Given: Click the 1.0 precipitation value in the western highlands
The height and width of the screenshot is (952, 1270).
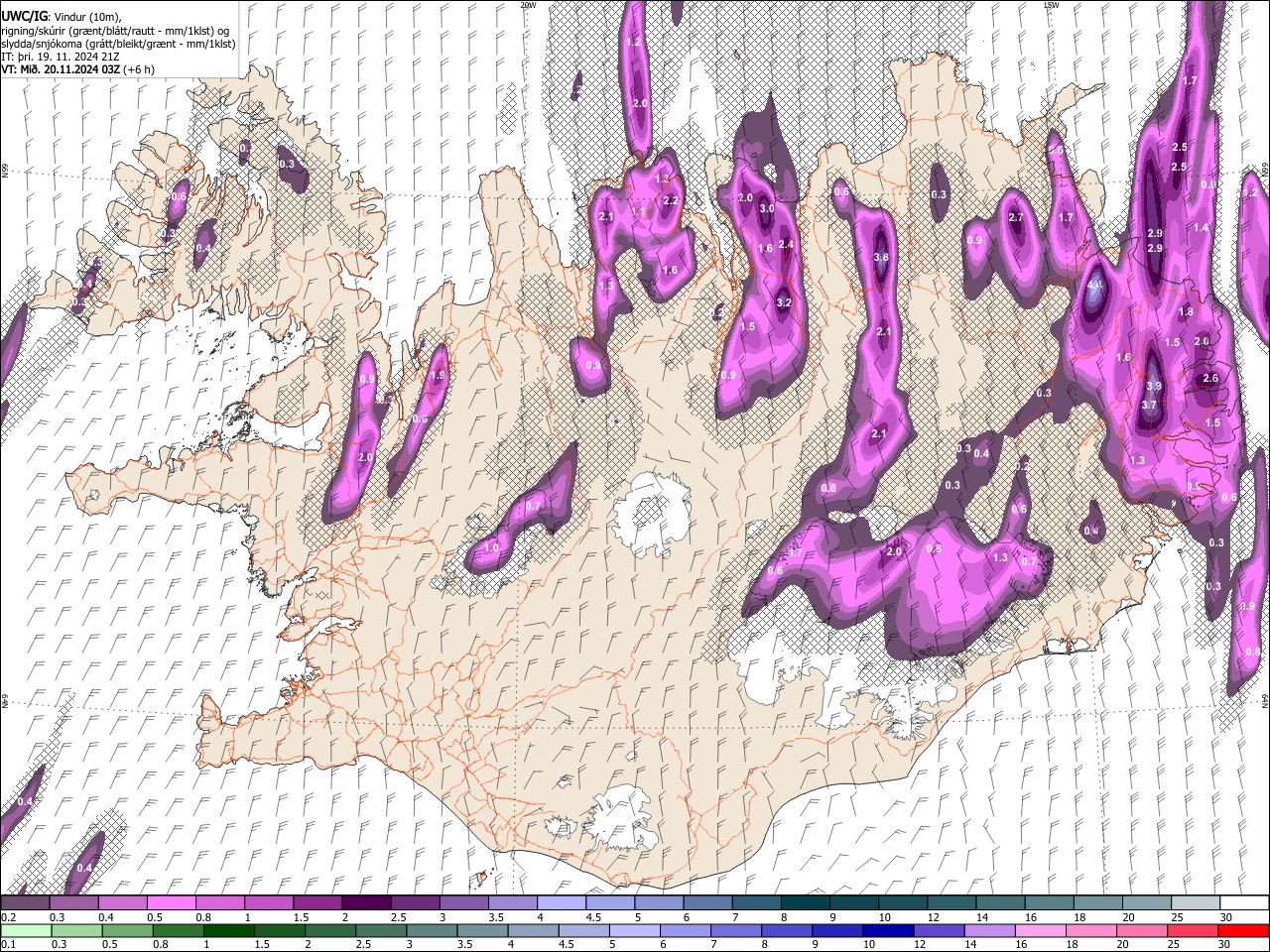Looking at the screenshot, I should (491, 547).
